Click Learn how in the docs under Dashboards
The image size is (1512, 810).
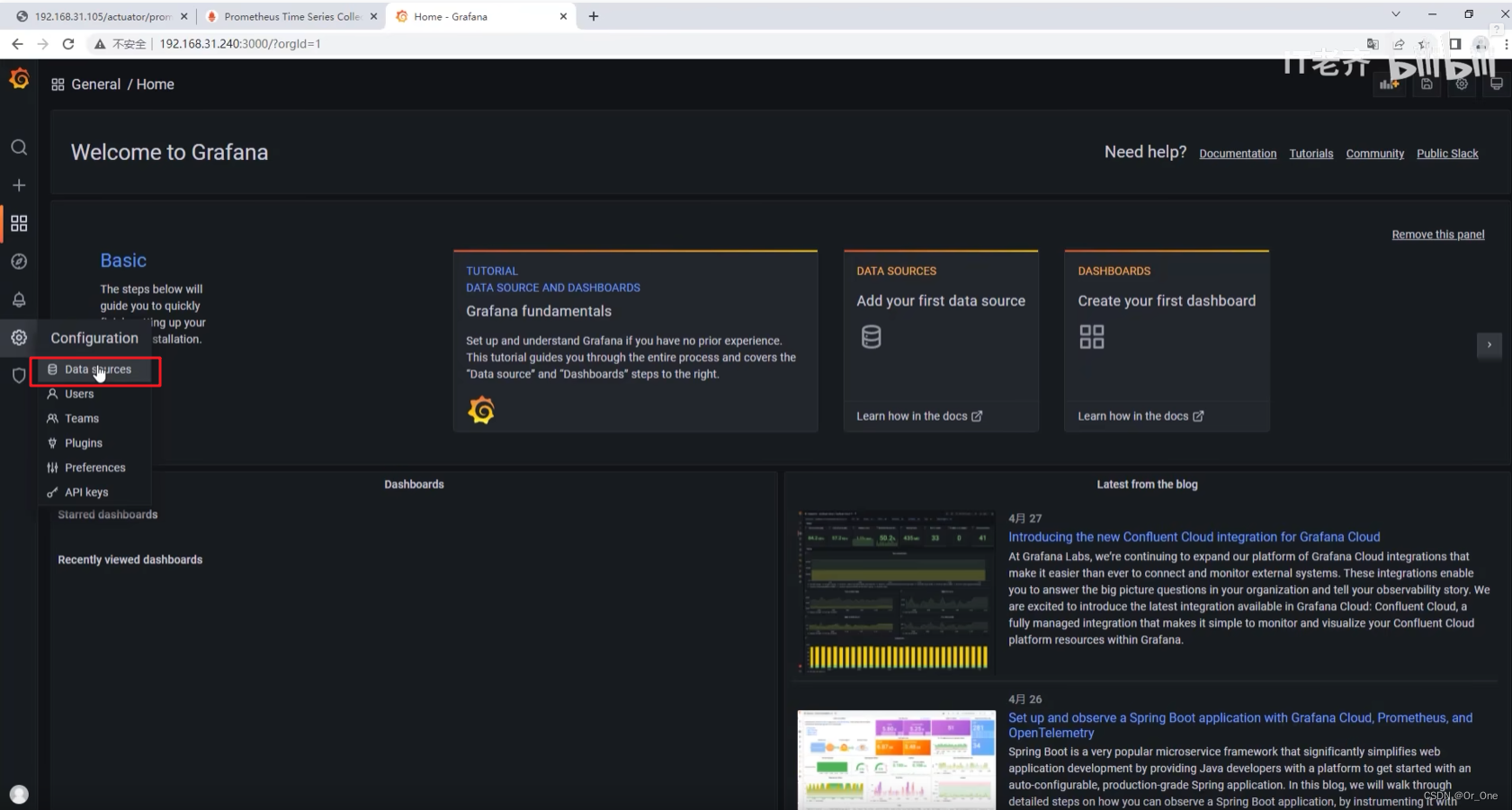click(x=1141, y=416)
